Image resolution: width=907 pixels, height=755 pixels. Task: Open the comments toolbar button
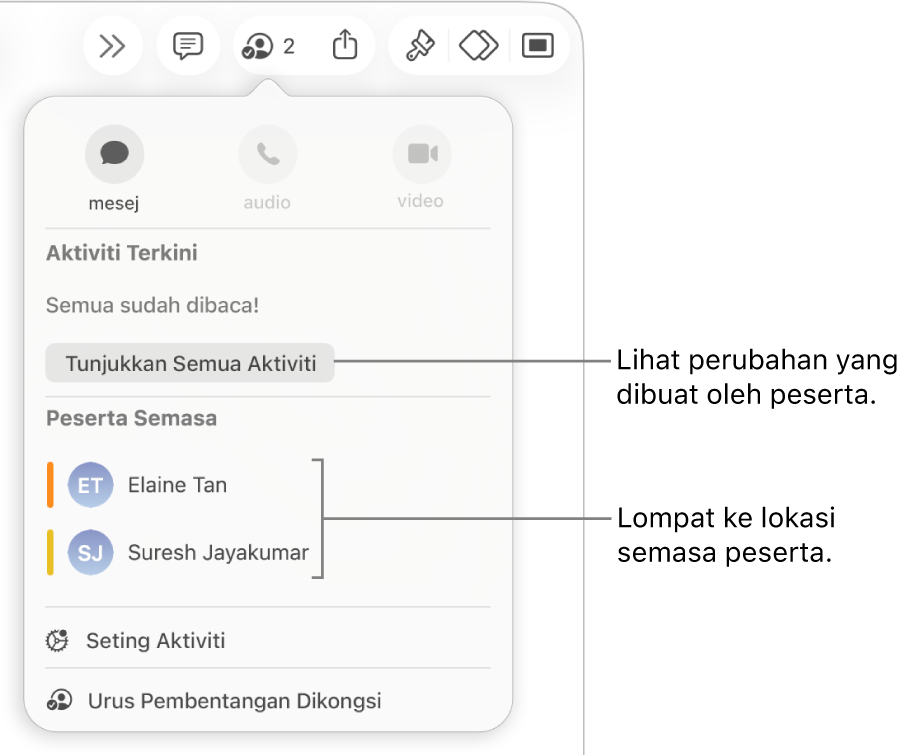(188, 46)
